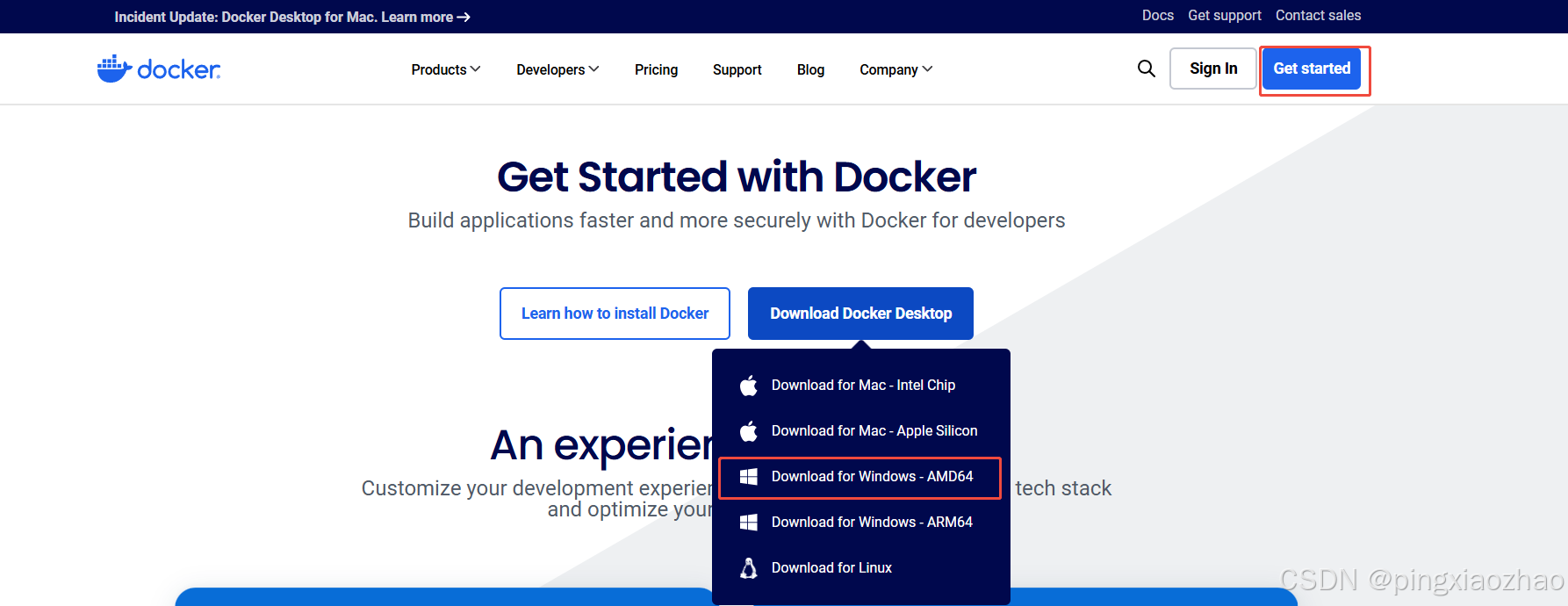Click the Get started button
1568x606 pixels.
coord(1312,69)
